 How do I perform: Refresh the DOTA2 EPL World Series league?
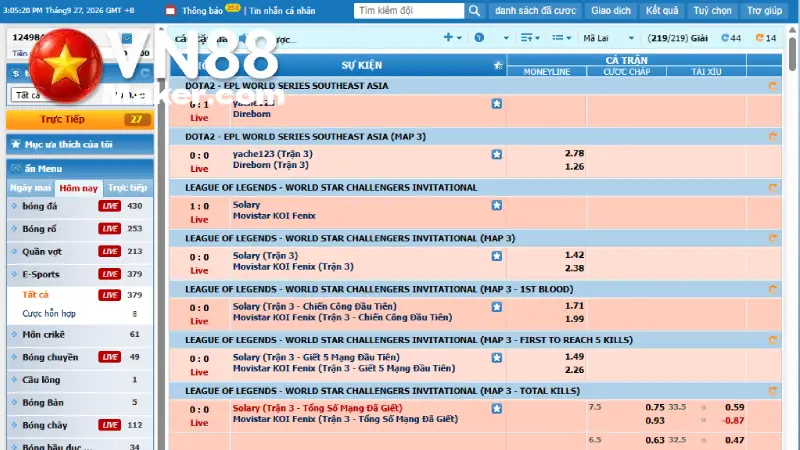pyautogui.click(x=772, y=86)
